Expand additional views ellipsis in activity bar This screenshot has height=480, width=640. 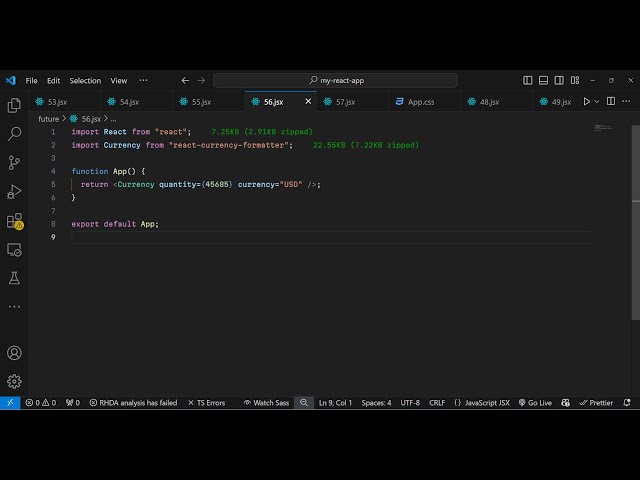pyautogui.click(x=14, y=306)
